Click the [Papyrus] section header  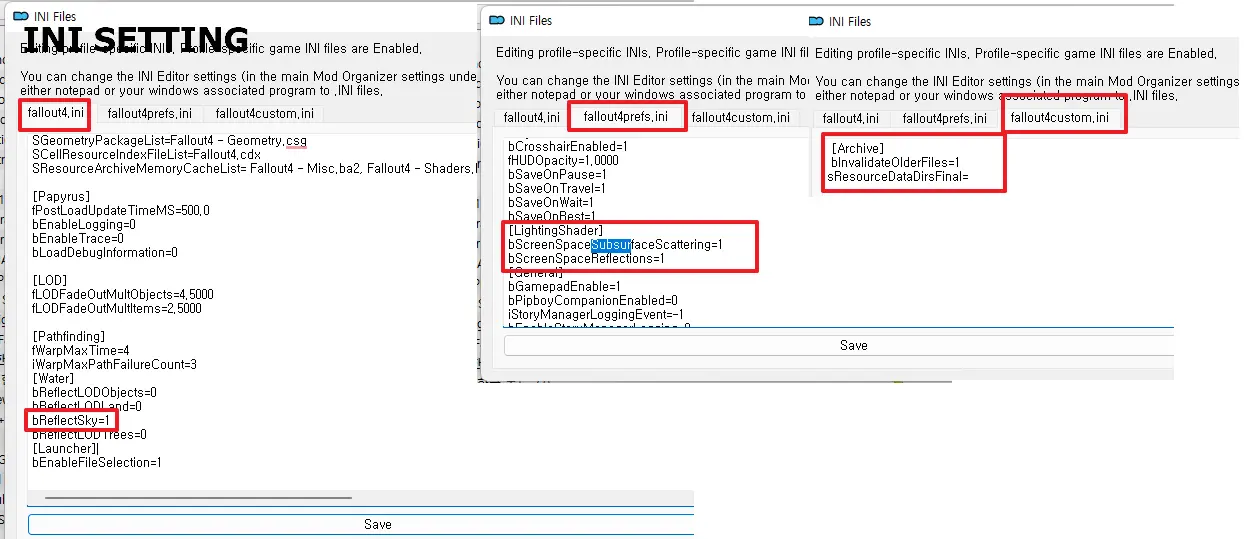click(x=61, y=197)
